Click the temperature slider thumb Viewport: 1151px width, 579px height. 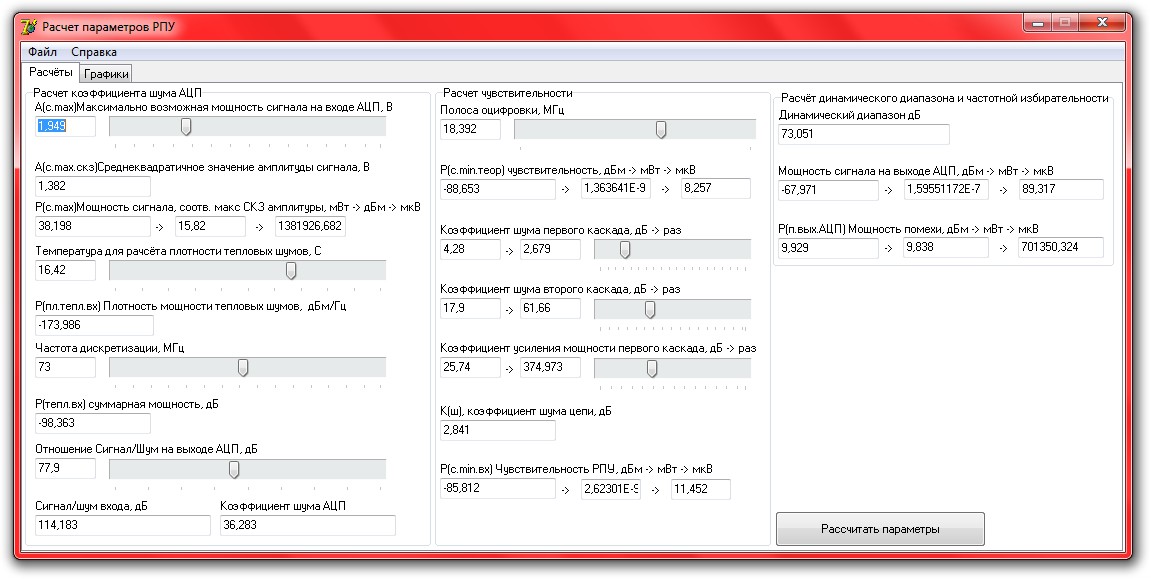(291, 271)
